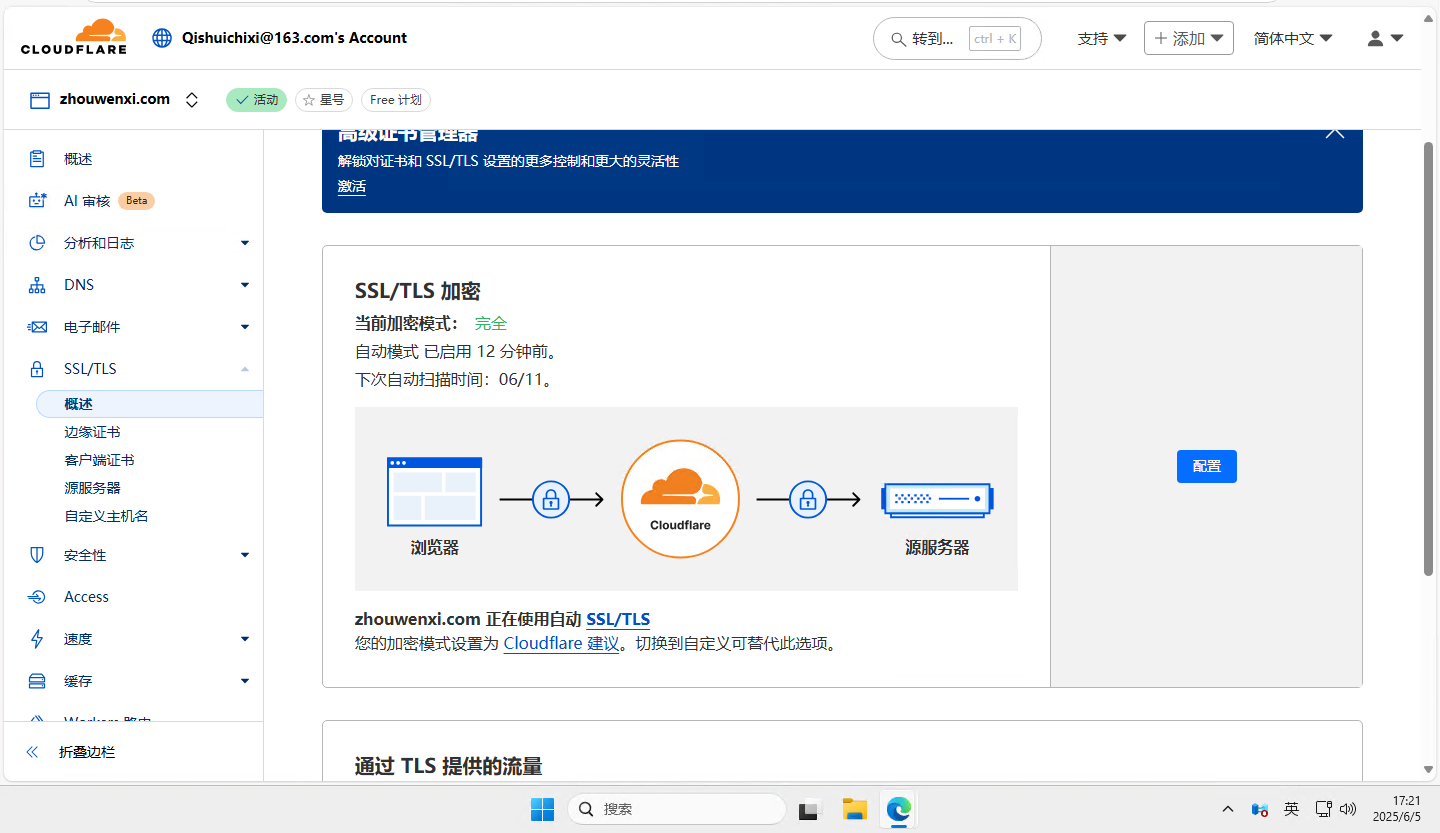Image resolution: width=1440 pixels, height=833 pixels.
Task: Click Microsoft Edge taskbar icon
Action: click(x=898, y=809)
